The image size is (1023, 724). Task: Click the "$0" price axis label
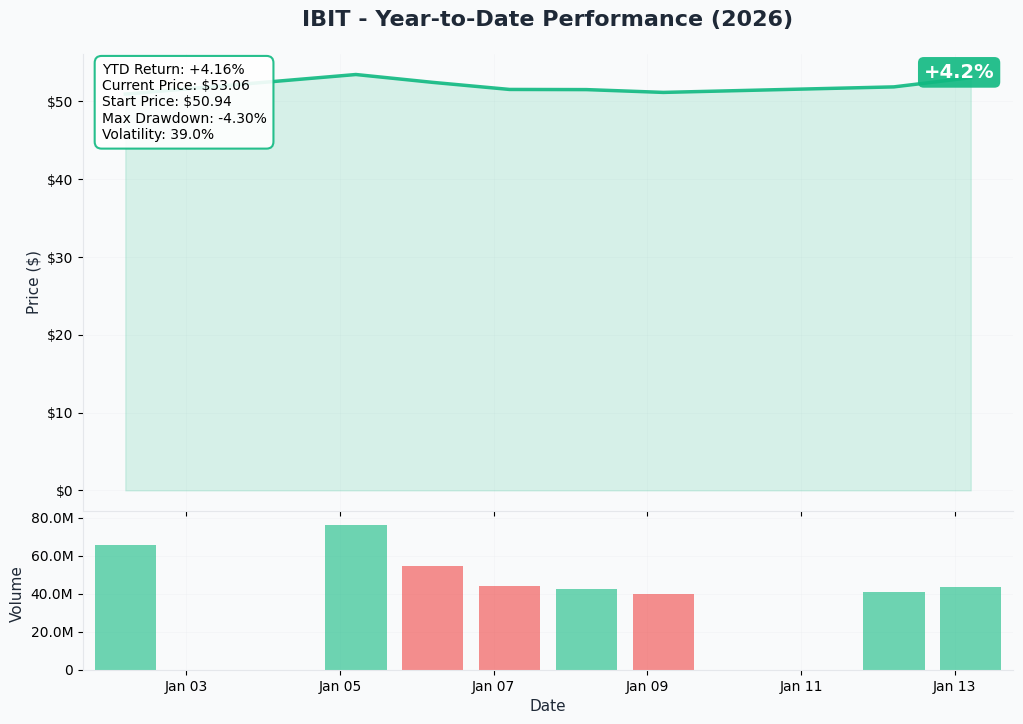(64, 491)
